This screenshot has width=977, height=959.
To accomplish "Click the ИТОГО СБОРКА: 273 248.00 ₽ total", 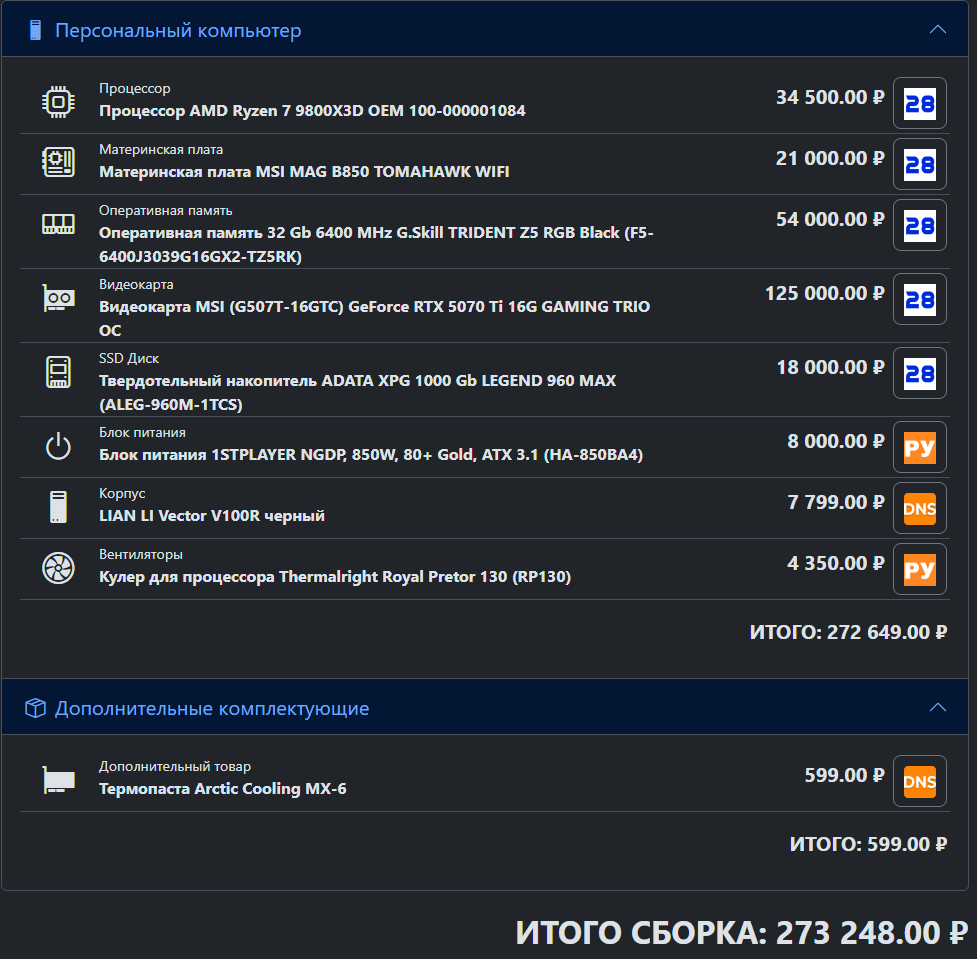I will click(741, 933).
